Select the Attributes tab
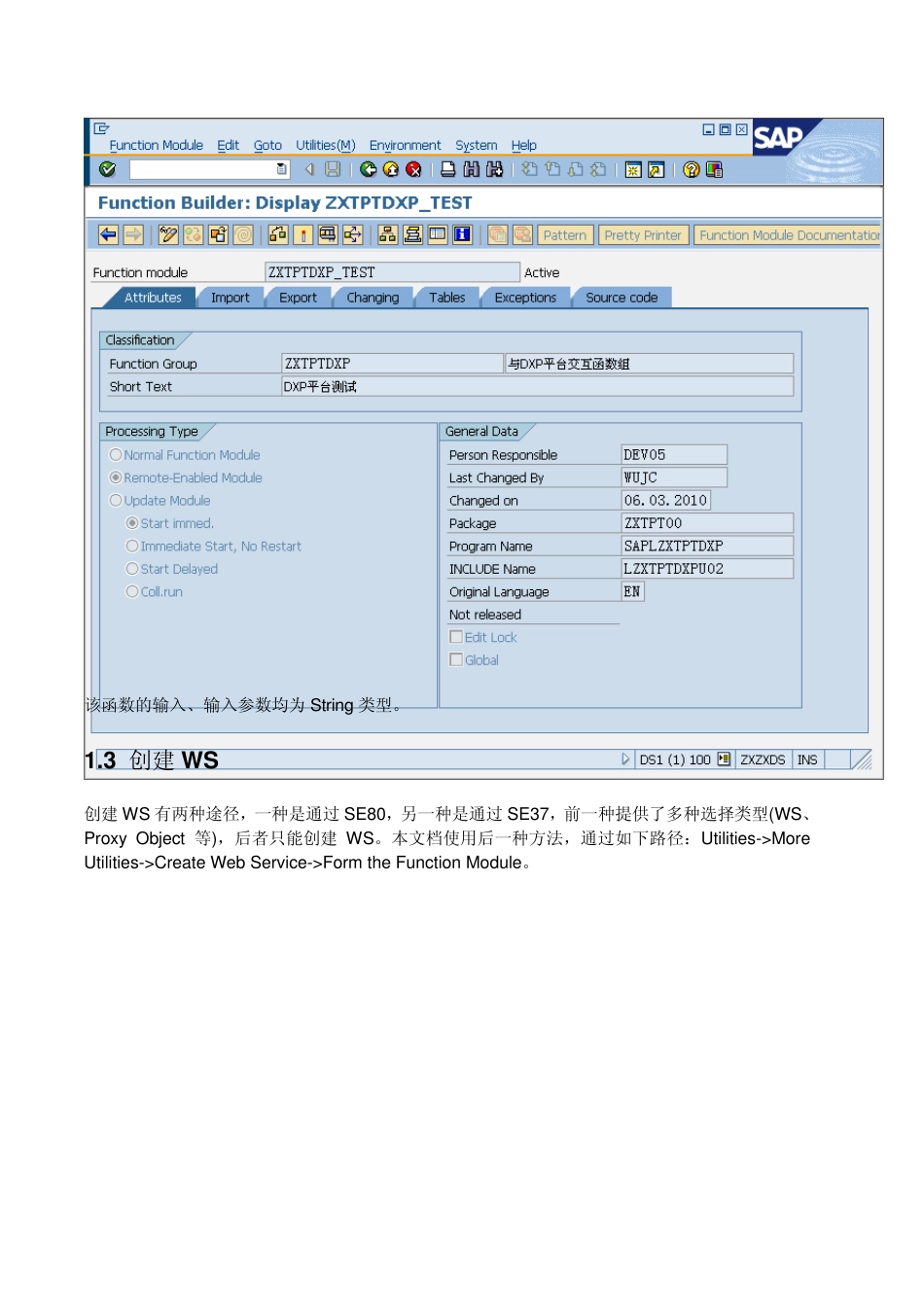 [x=153, y=298]
